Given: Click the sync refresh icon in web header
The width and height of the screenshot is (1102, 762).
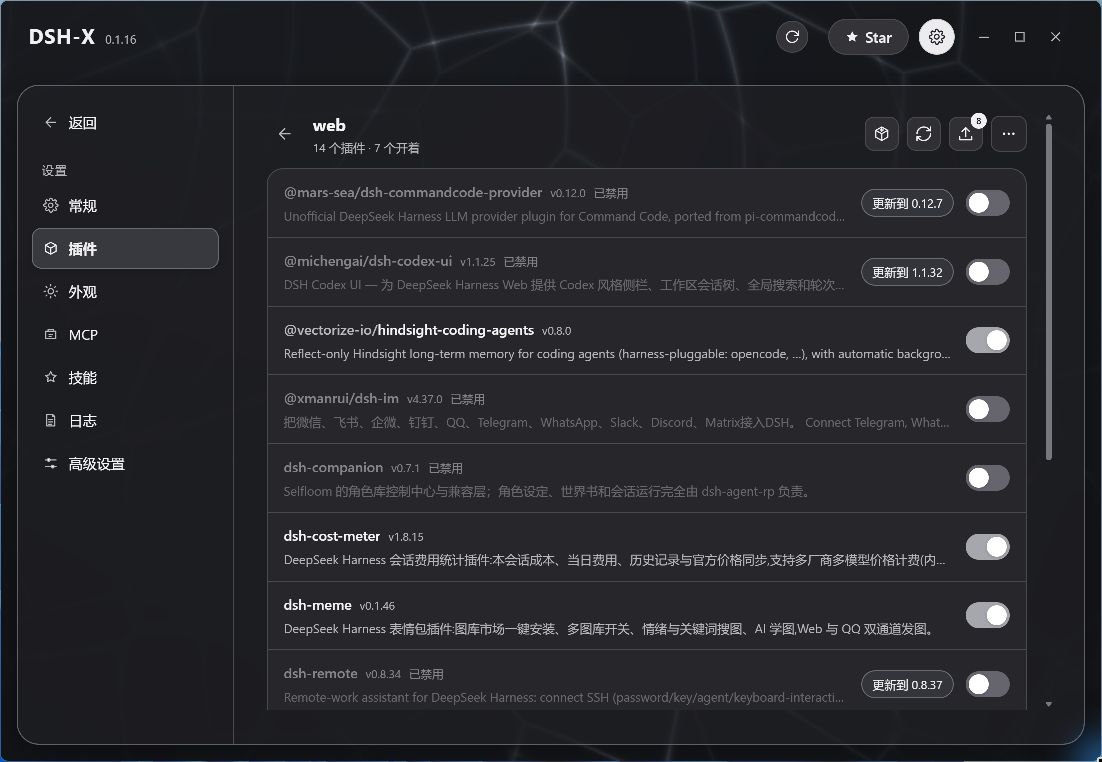Looking at the screenshot, I should click(x=923, y=134).
